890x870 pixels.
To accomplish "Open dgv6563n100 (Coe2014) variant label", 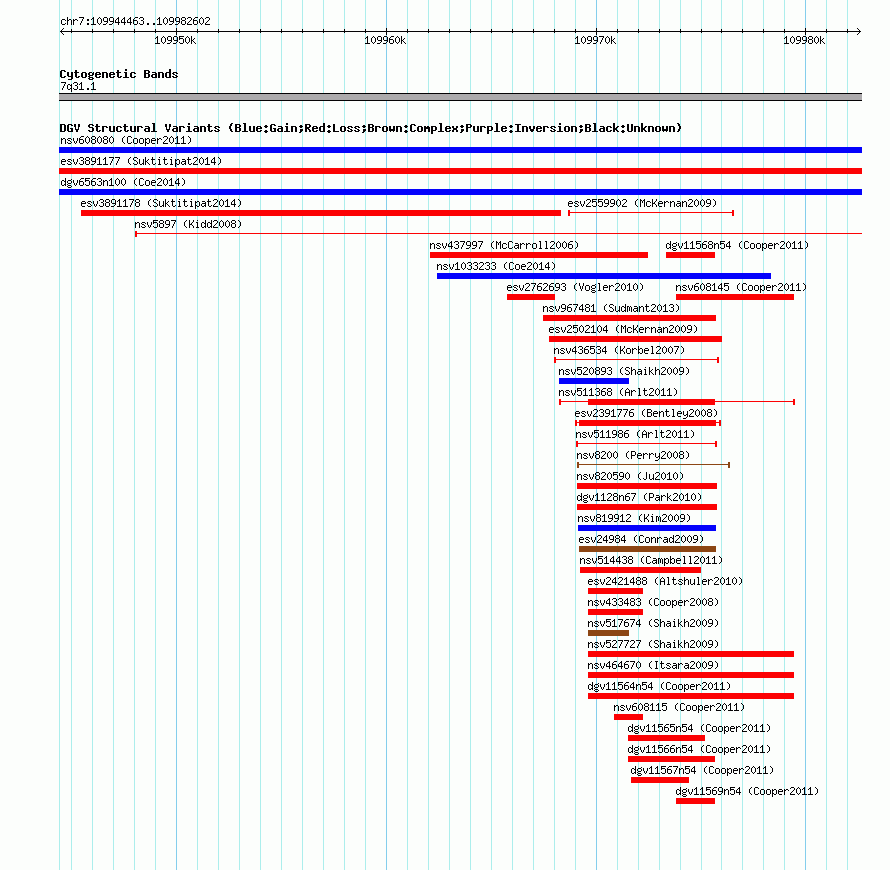I will (123, 182).
